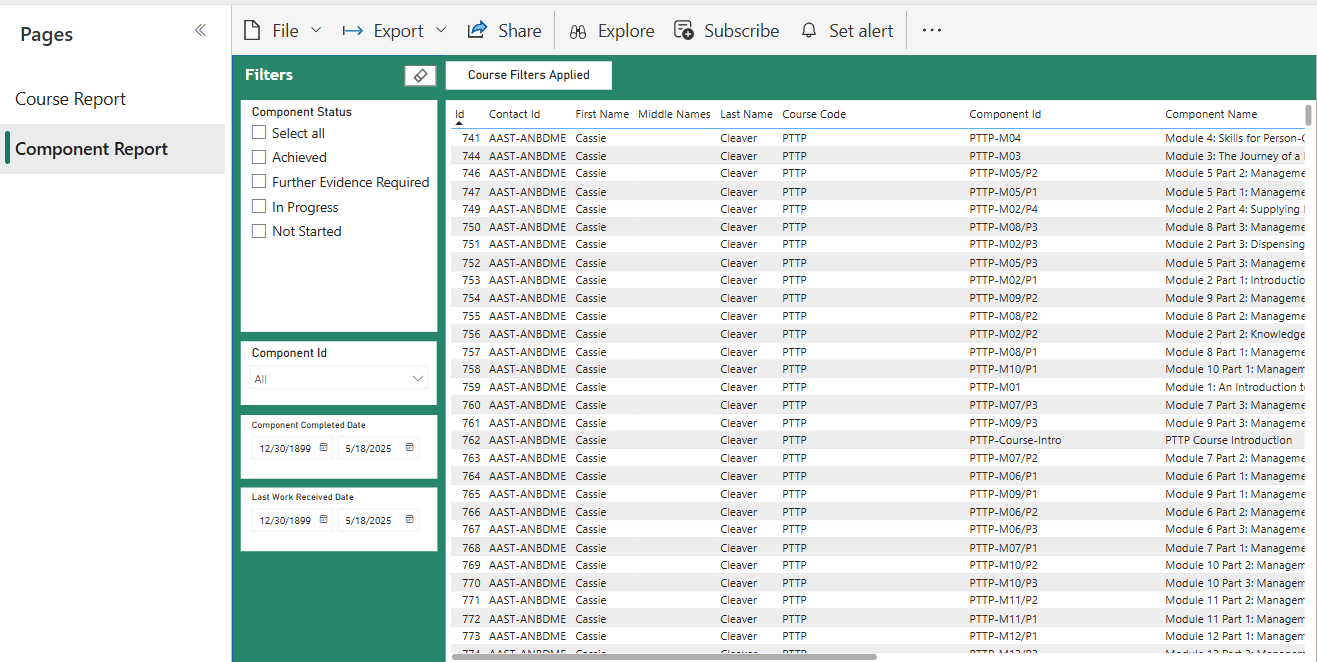This screenshot has height=662, width=1317.
Task: Check the Achieved status checkbox
Action: [259, 157]
